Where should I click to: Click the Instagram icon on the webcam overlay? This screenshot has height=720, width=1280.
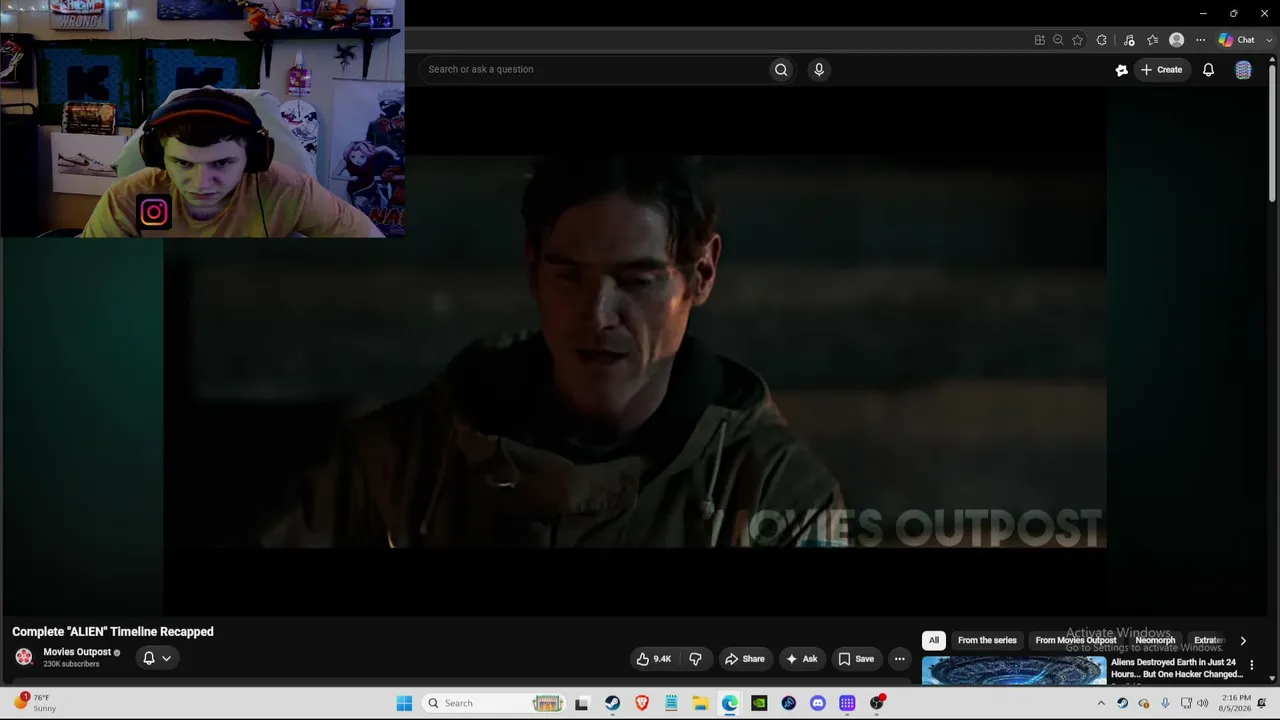[154, 212]
